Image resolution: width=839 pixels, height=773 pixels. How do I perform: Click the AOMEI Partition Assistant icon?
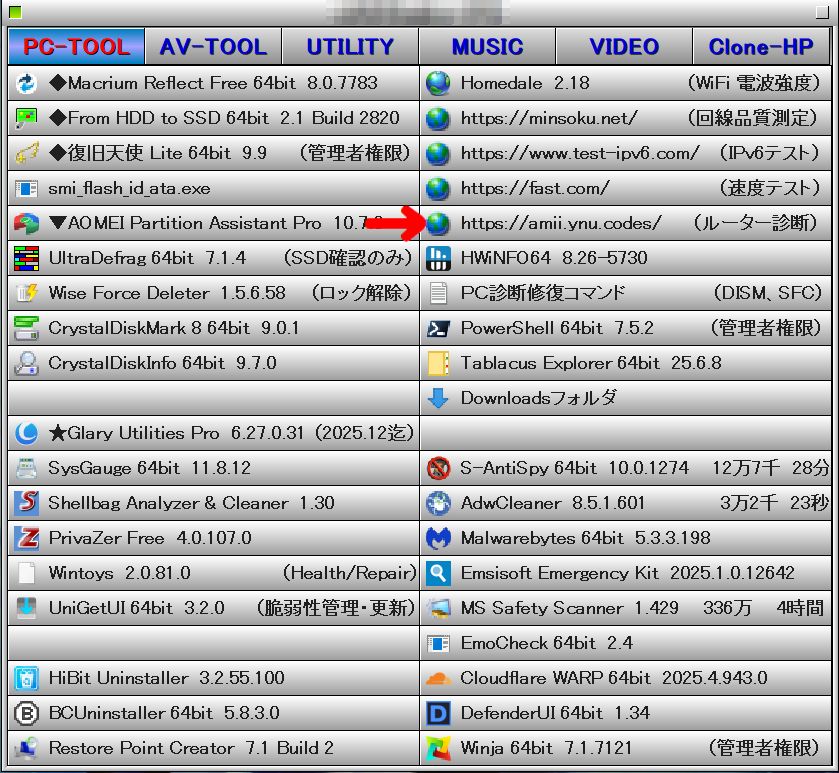point(26,224)
